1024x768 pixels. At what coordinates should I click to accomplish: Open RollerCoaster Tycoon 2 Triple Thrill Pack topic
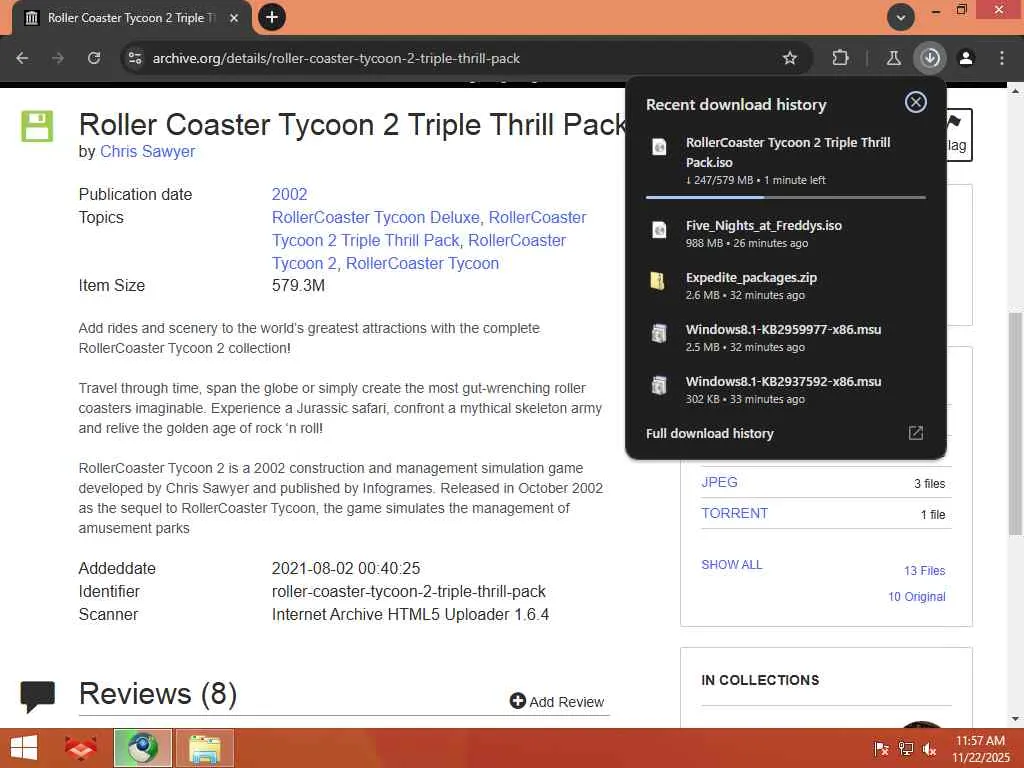366,240
